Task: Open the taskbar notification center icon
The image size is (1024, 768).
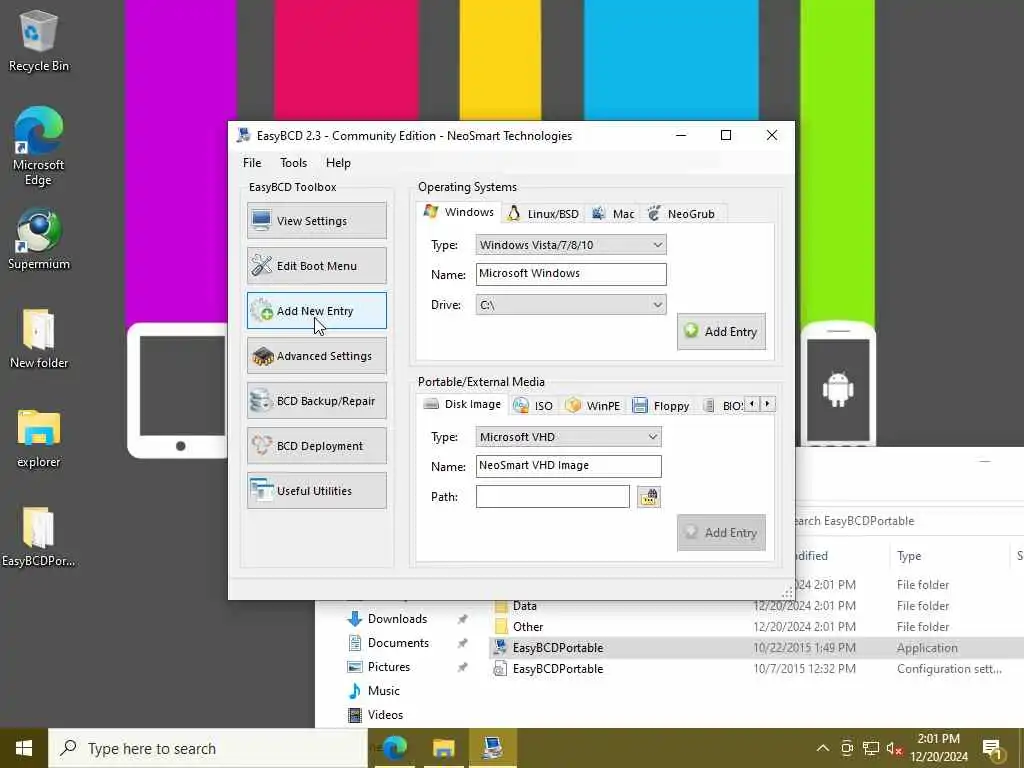Action: click(x=991, y=748)
